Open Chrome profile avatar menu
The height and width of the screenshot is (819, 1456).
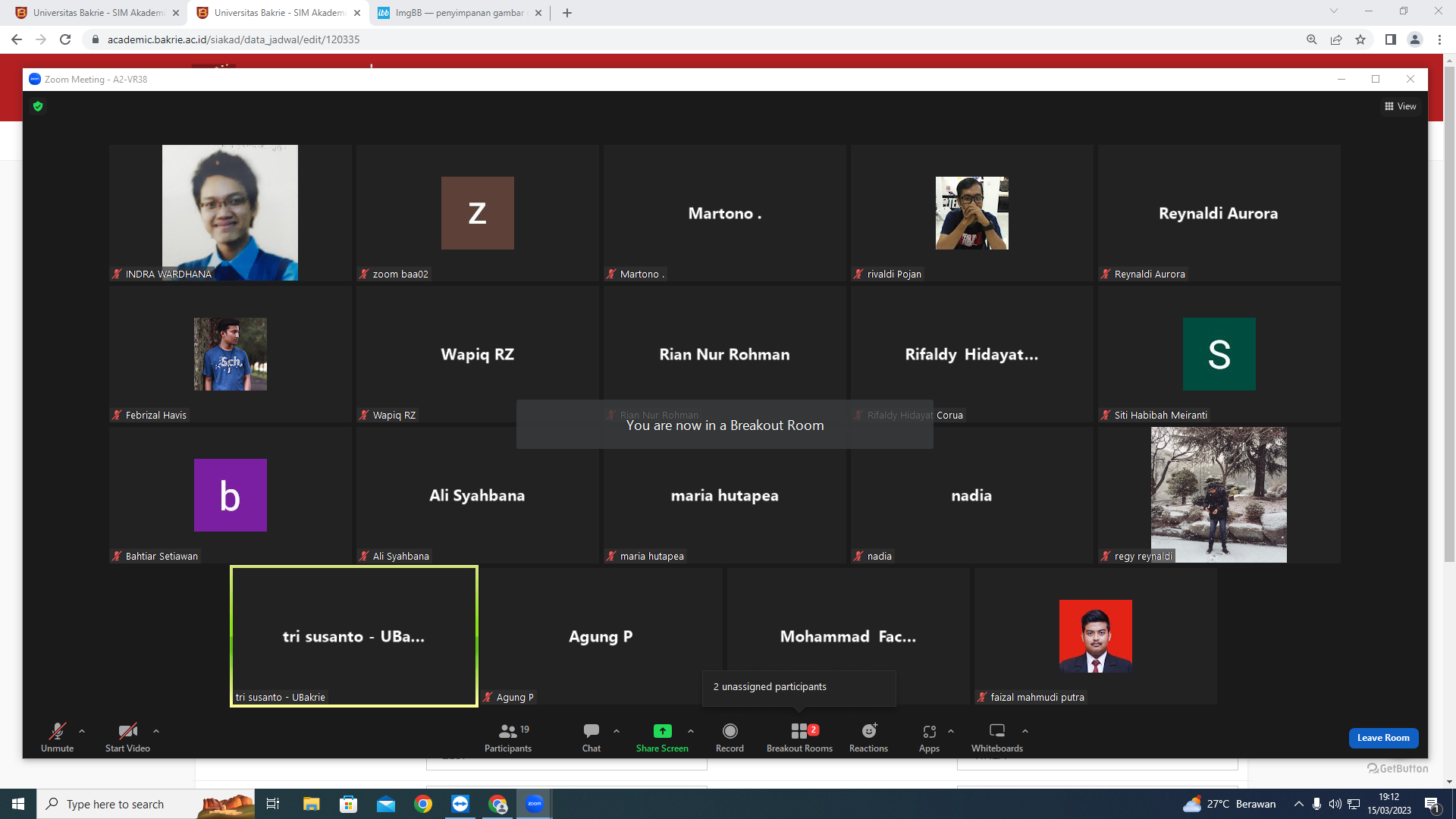pyautogui.click(x=1415, y=39)
